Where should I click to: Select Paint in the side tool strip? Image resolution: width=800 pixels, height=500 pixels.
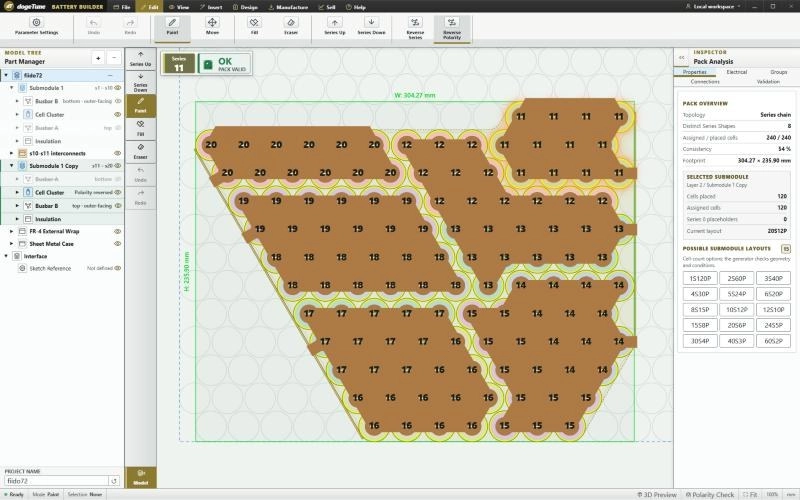coord(141,106)
